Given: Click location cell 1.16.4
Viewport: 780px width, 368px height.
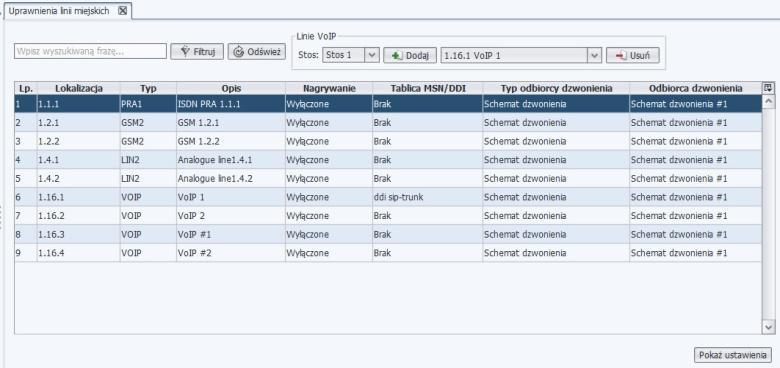Looking at the screenshot, I should [79, 253].
